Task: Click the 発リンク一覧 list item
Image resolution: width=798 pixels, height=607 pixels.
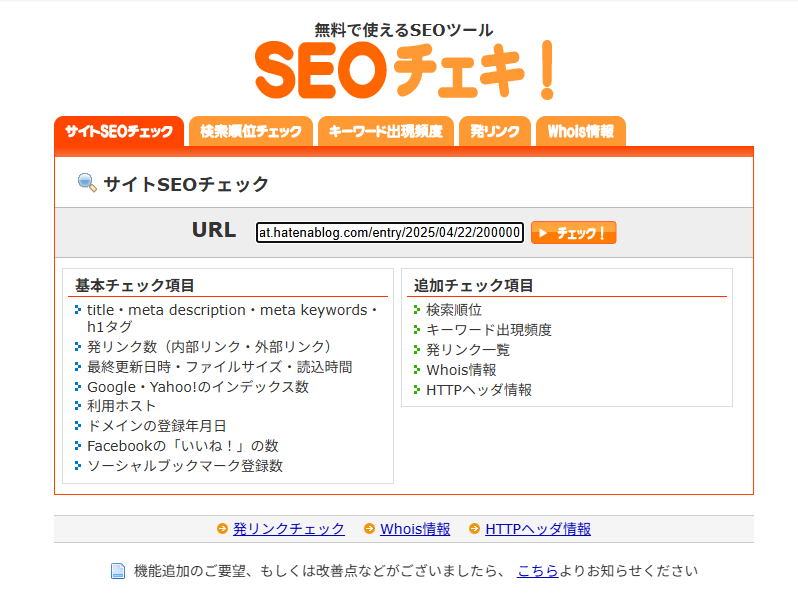Action: (468, 350)
